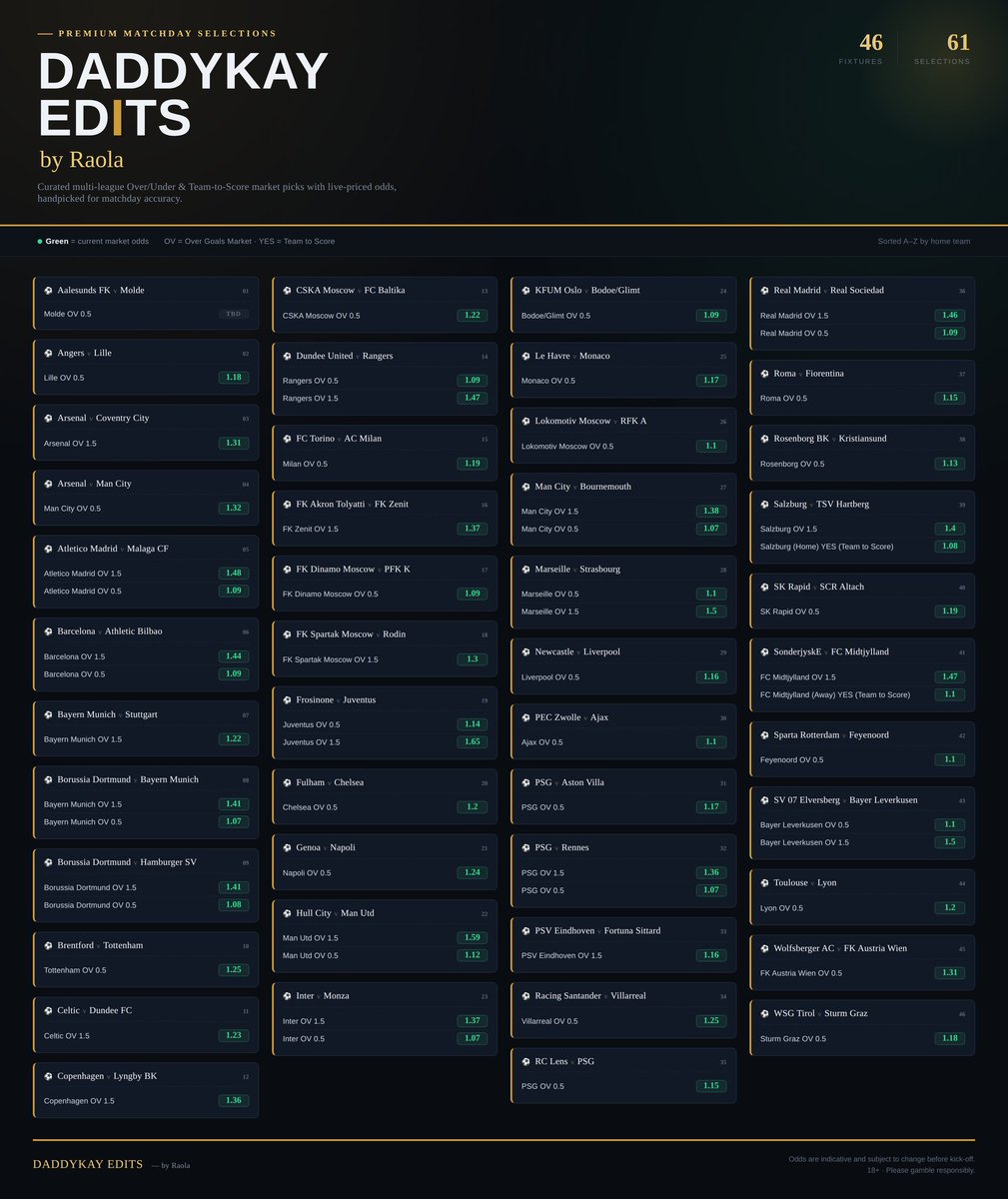
Task: Select the 1.18 odds for Sturm Graz OV 0.5
Action: click(950, 1037)
